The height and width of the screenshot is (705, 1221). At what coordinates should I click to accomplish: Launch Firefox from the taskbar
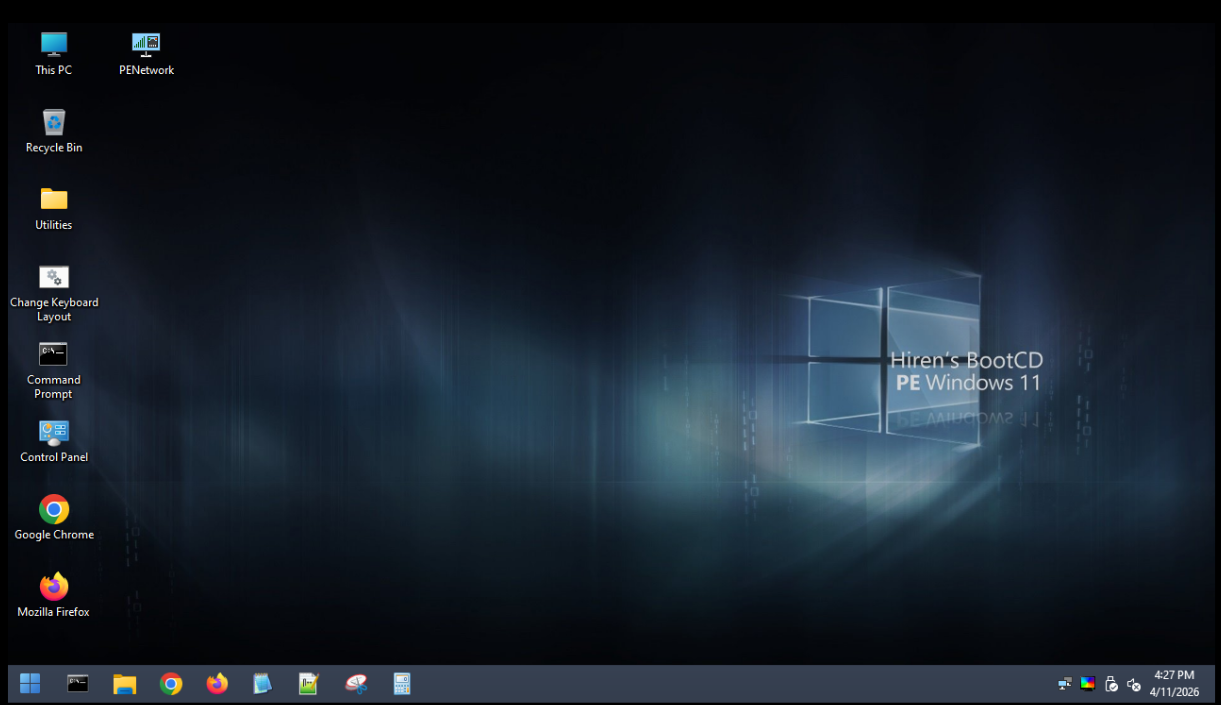217,684
